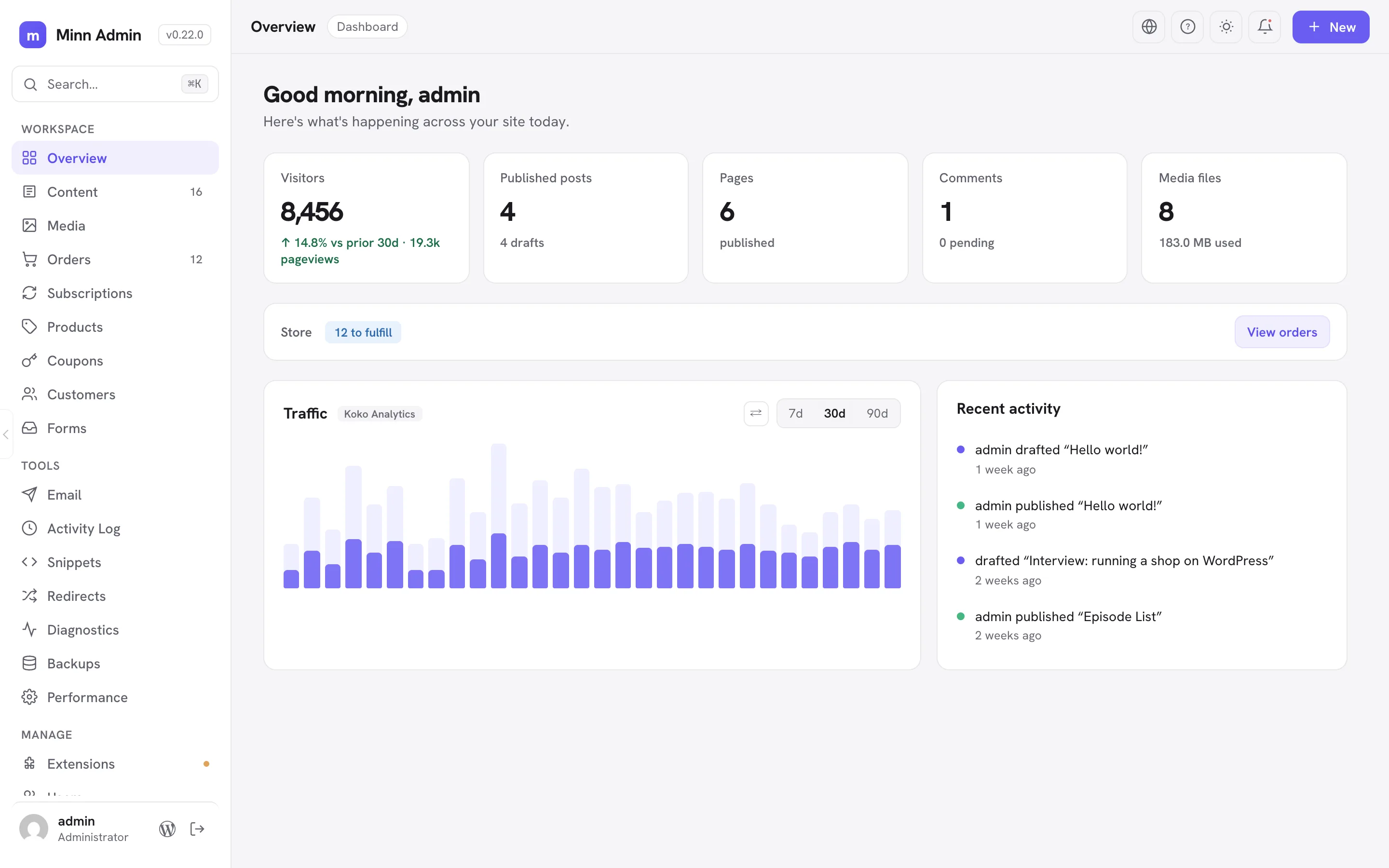Click the New button
Viewport: 1389px width, 868px height.
tap(1331, 27)
